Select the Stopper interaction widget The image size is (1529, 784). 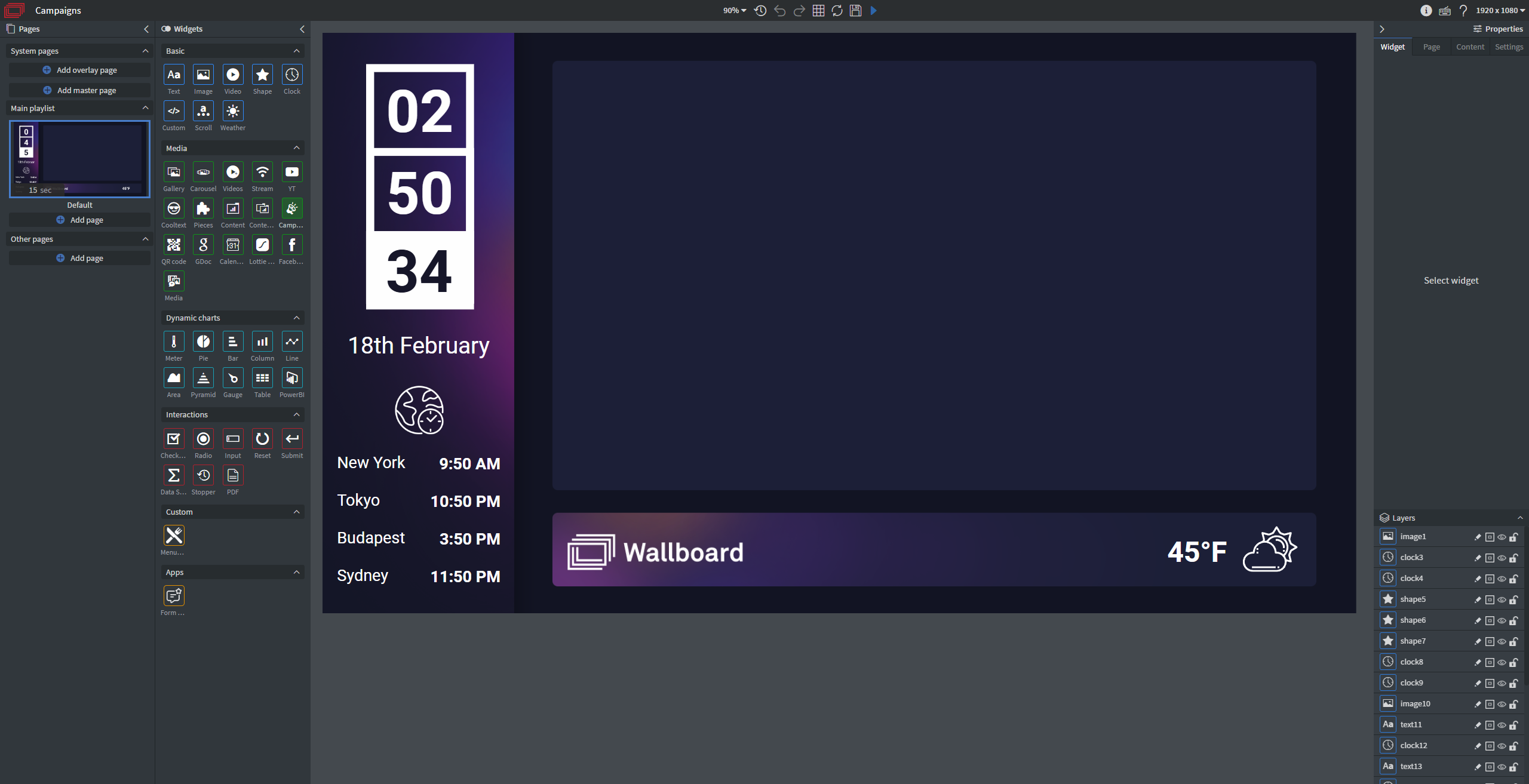pos(203,476)
